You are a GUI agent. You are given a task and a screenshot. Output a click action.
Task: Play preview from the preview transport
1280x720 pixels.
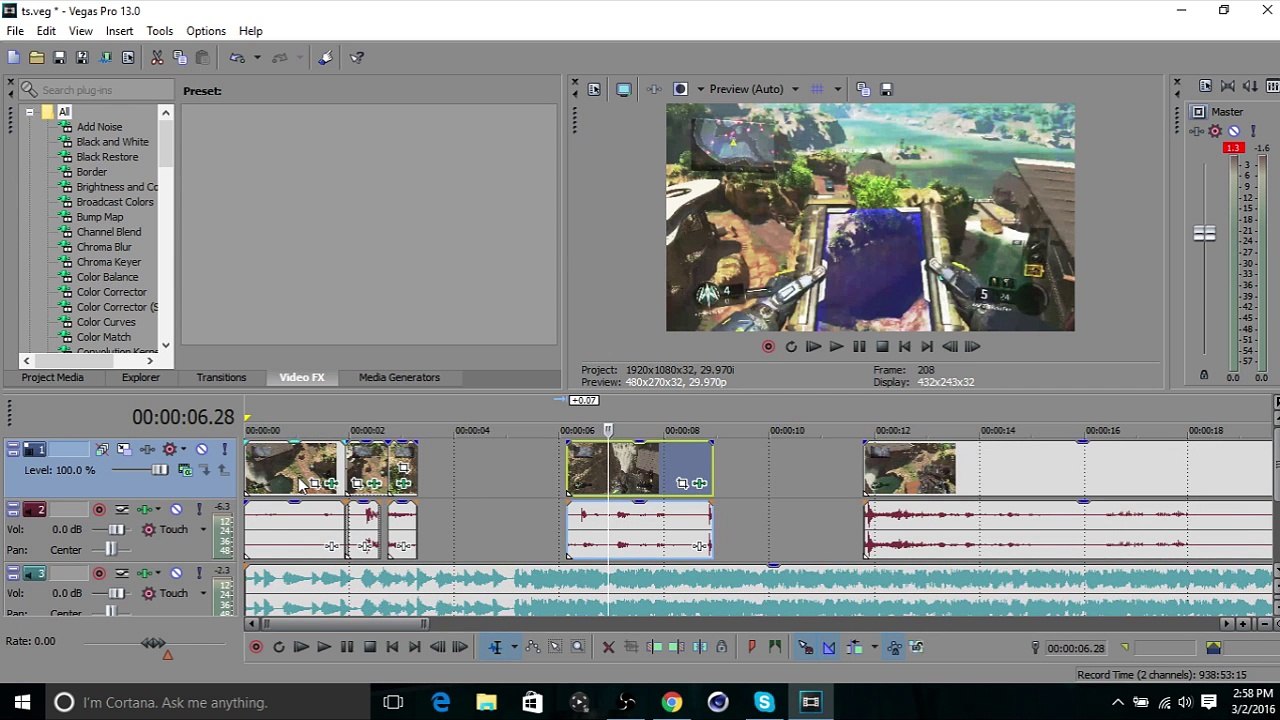coord(836,346)
